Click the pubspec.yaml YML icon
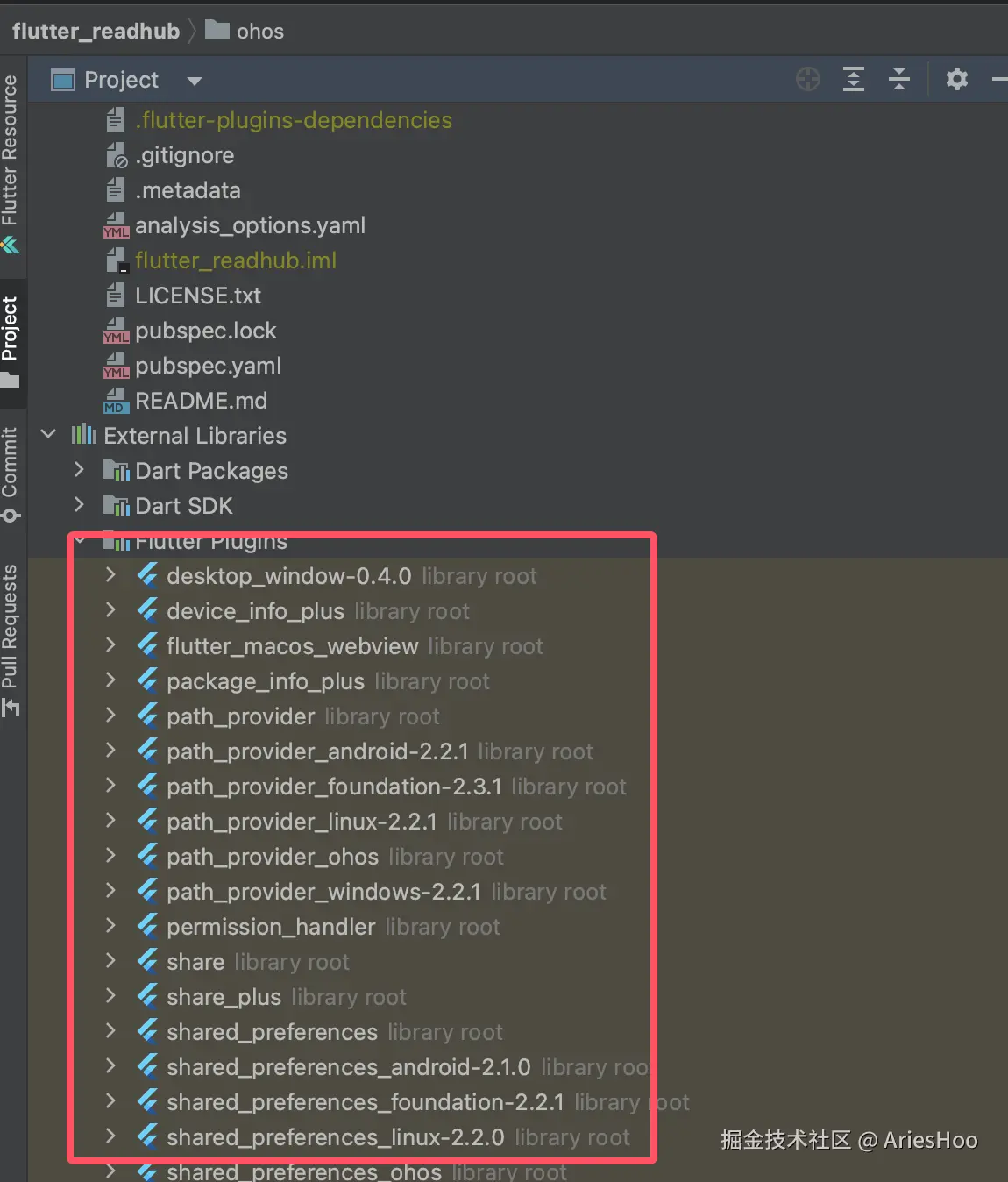Screen dimensions: 1008x1182 [x=116, y=366]
